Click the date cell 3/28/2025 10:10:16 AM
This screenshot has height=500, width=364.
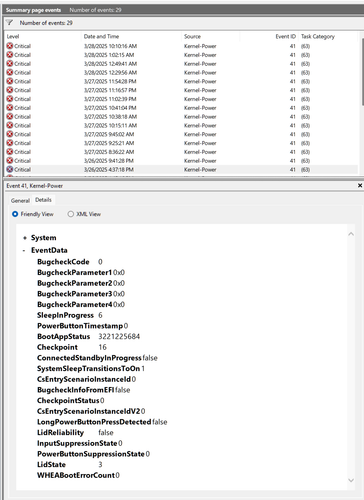tap(110, 46)
